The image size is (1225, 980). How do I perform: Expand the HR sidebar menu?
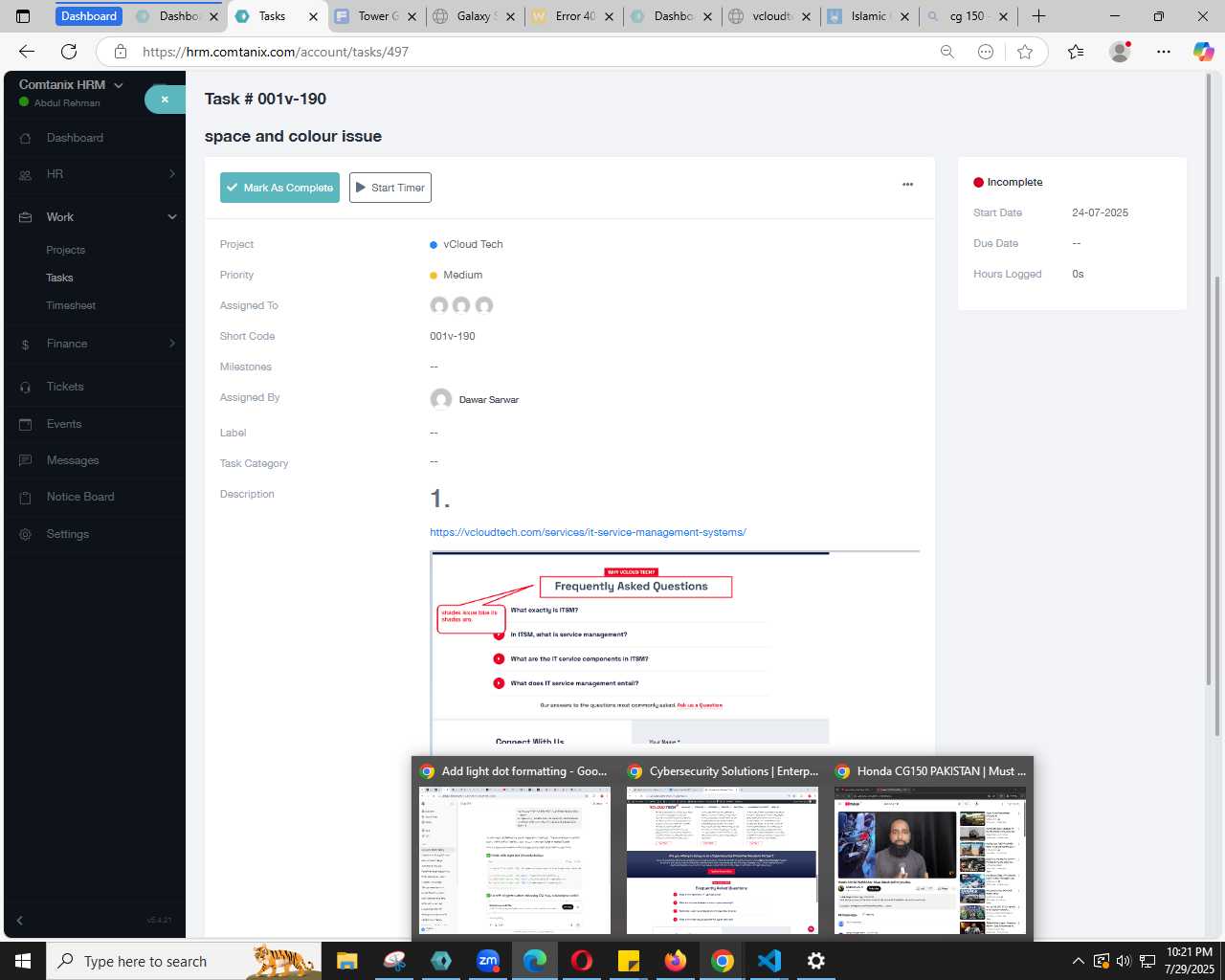(172, 174)
